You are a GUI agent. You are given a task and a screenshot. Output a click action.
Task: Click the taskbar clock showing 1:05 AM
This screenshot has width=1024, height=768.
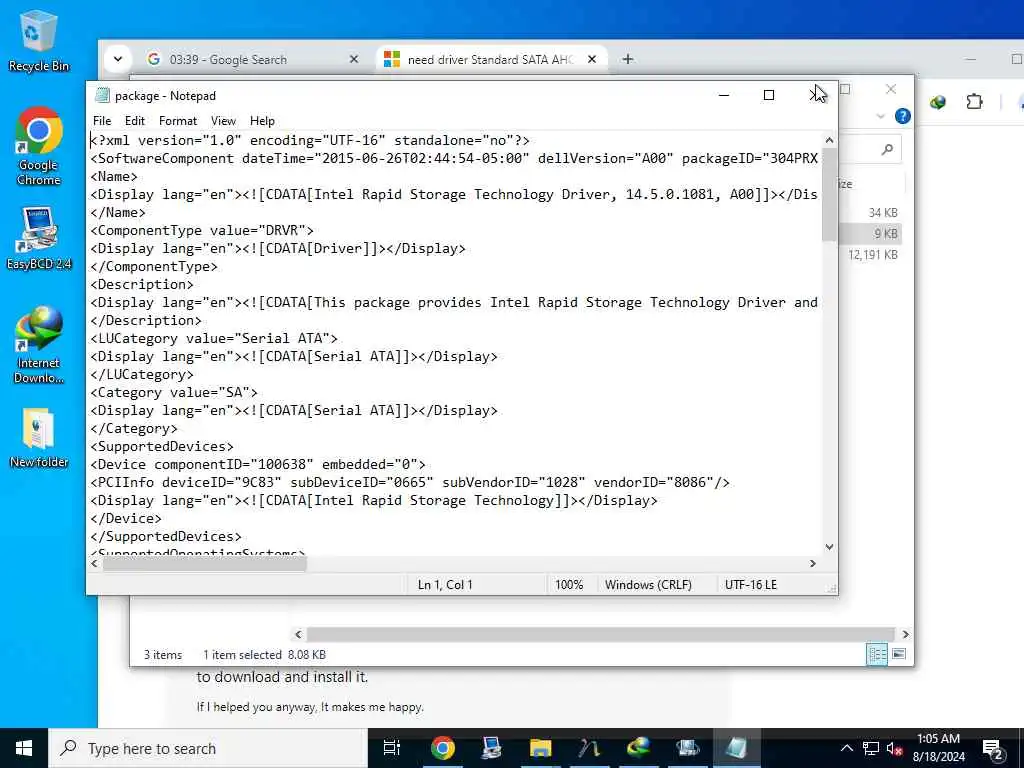(938, 748)
